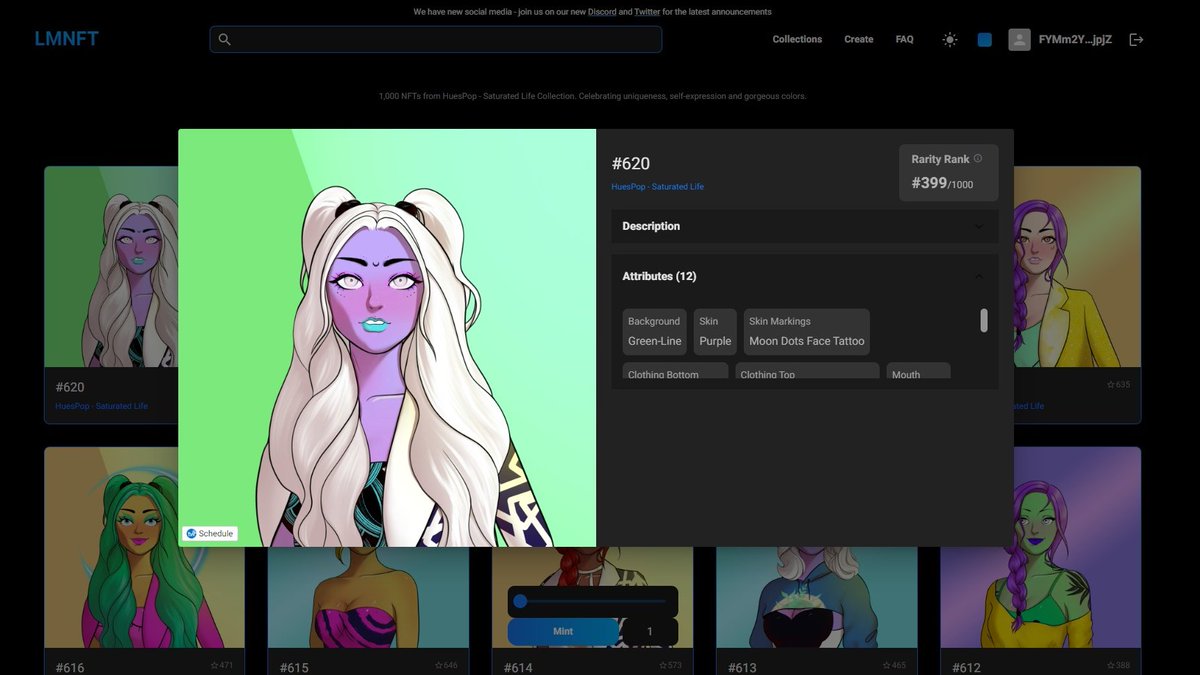Open purple-haired NFT card at top right
Viewport: 1200px width, 675px height.
[1077, 267]
